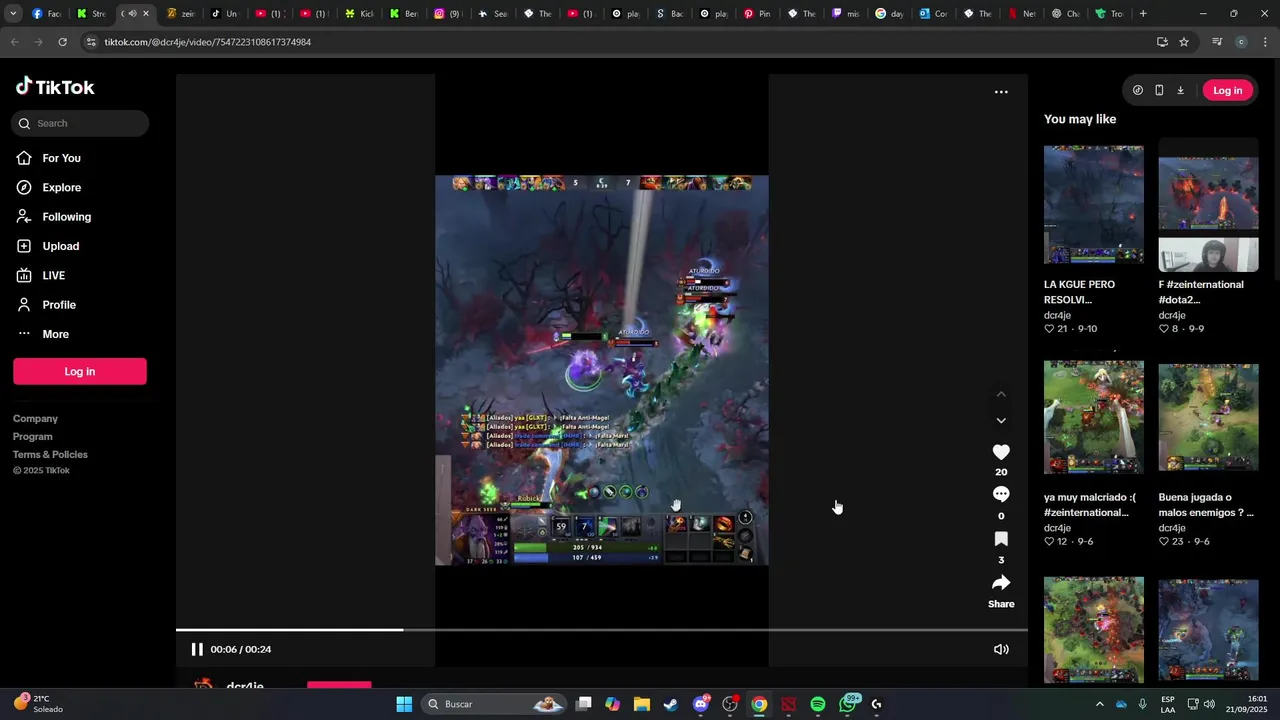Mute the active TikTok tab audio
Image resolution: width=1280 pixels, height=720 pixels.
[x=132, y=14]
